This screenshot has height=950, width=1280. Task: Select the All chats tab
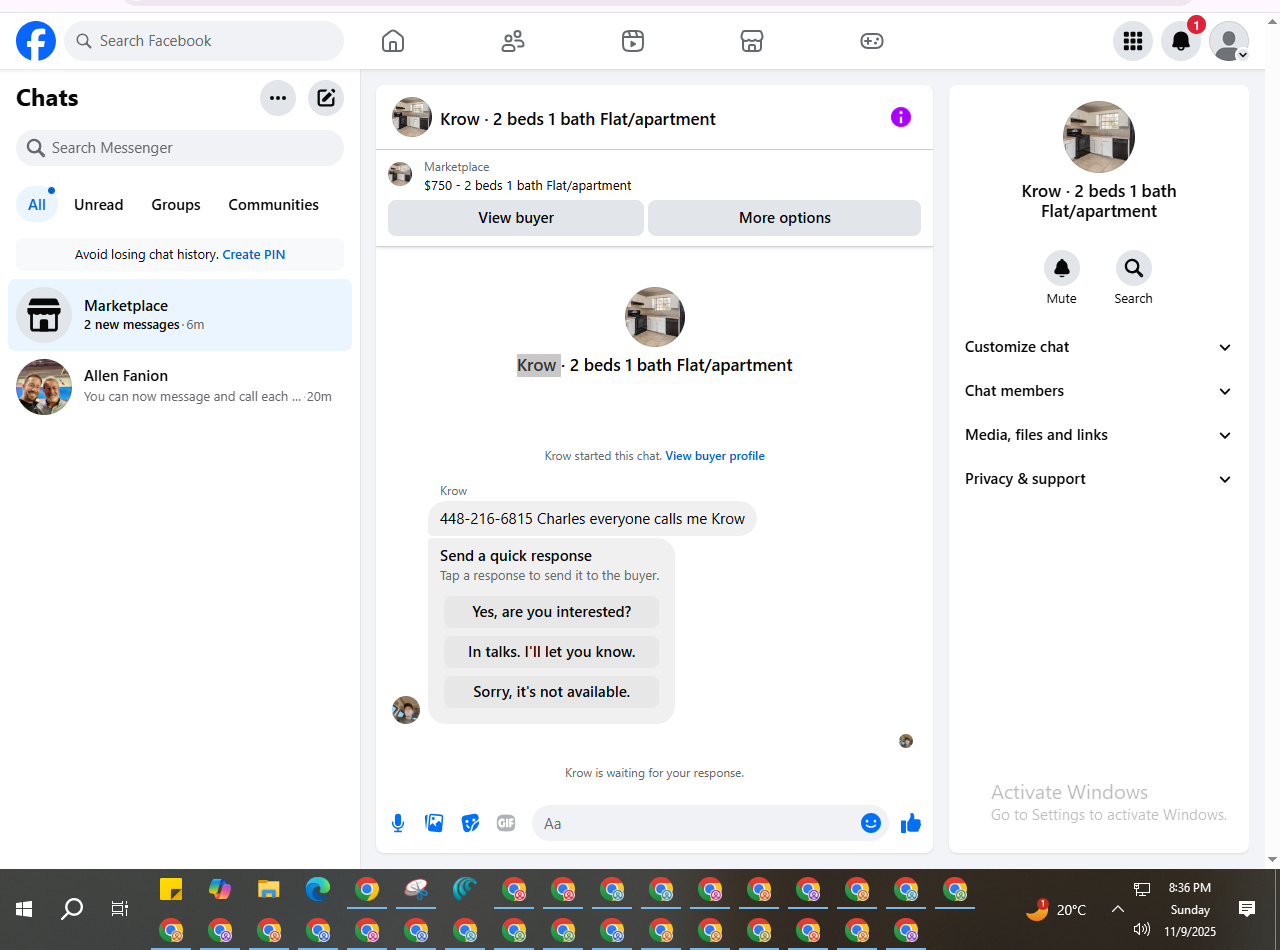[x=37, y=205]
